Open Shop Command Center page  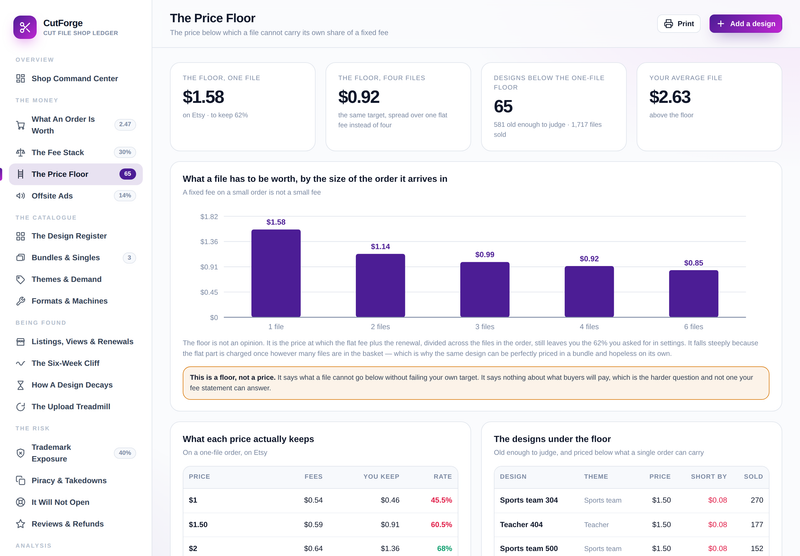click(76, 79)
